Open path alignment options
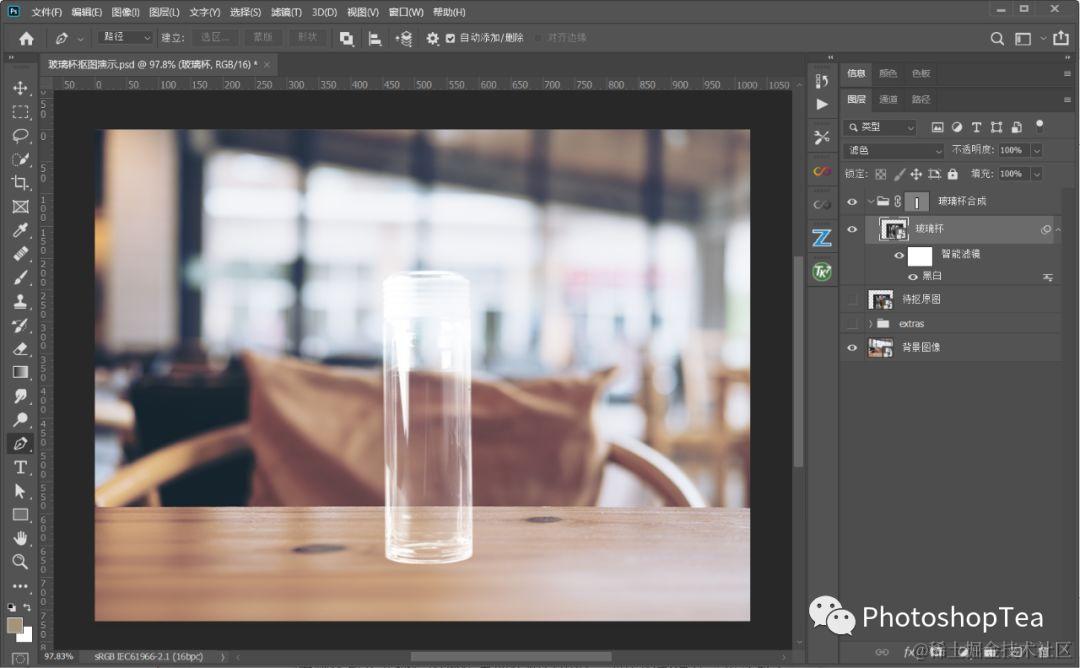 375,39
